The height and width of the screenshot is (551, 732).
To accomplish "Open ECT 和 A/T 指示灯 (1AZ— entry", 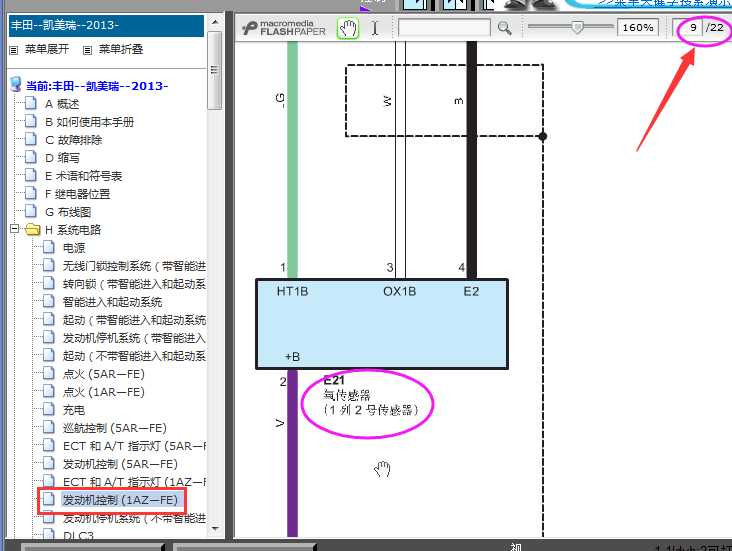I will 134,482.
